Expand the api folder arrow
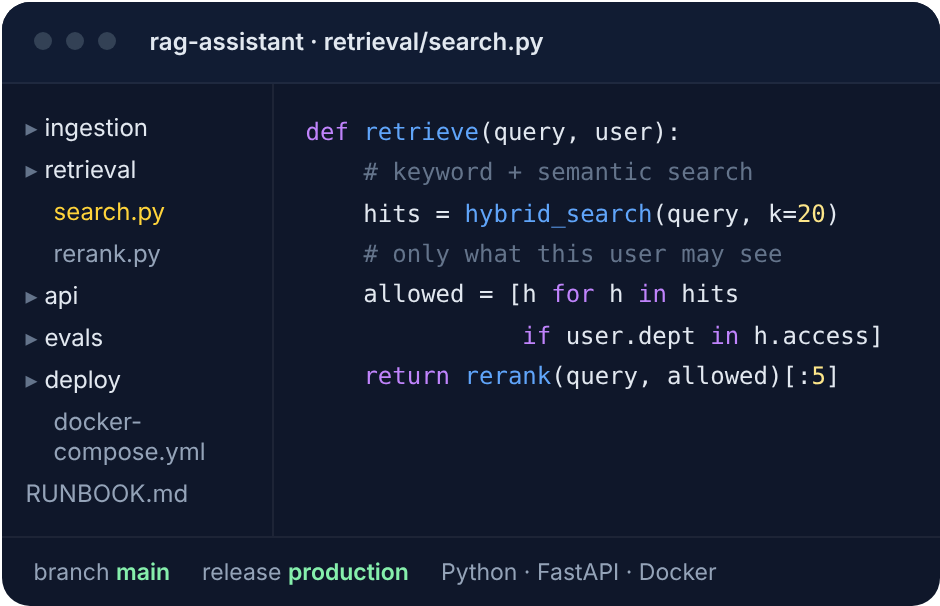The height and width of the screenshot is (606, 940). point(31,297)
